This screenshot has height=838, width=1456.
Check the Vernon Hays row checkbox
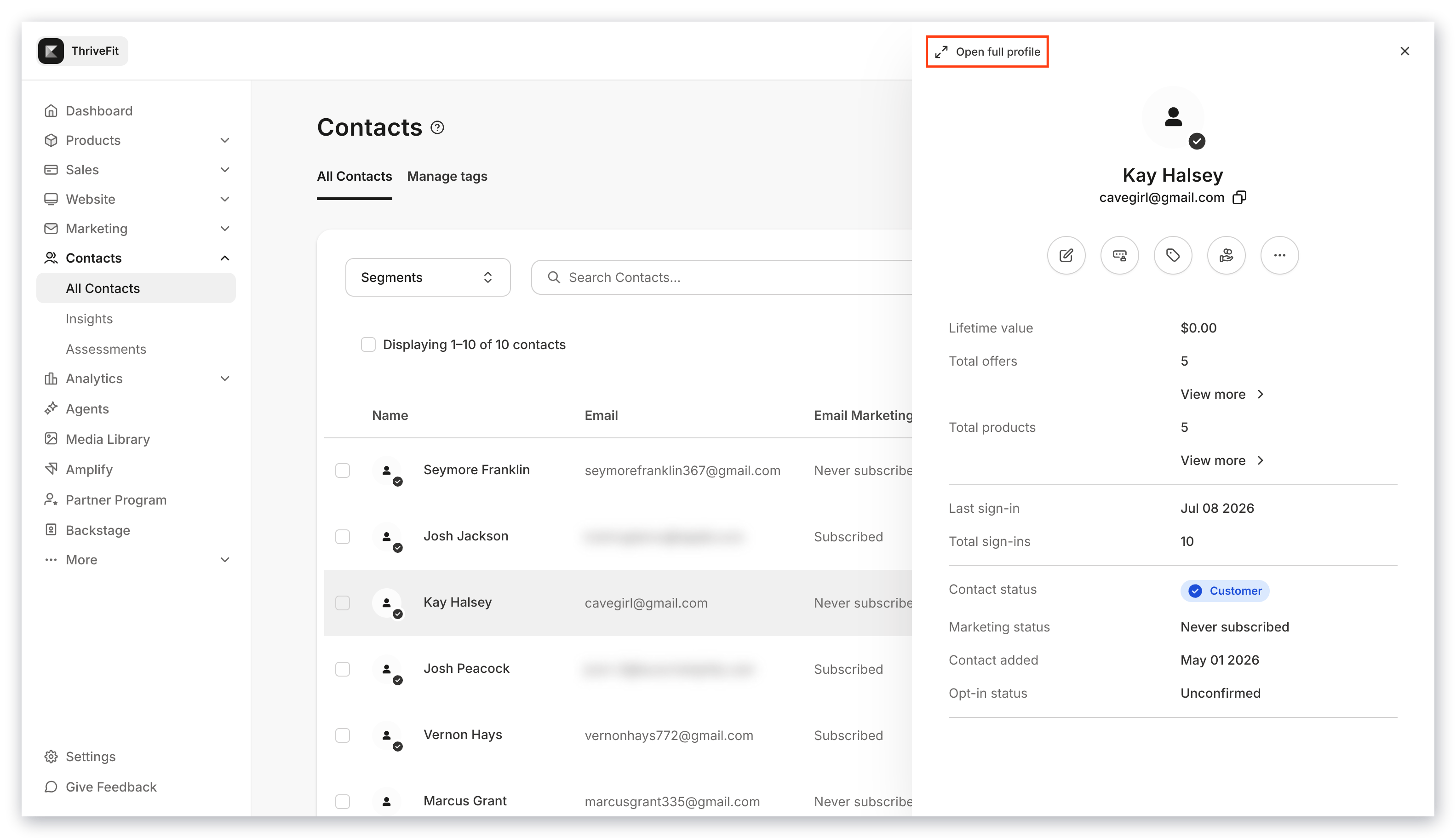tap(343, 735)
